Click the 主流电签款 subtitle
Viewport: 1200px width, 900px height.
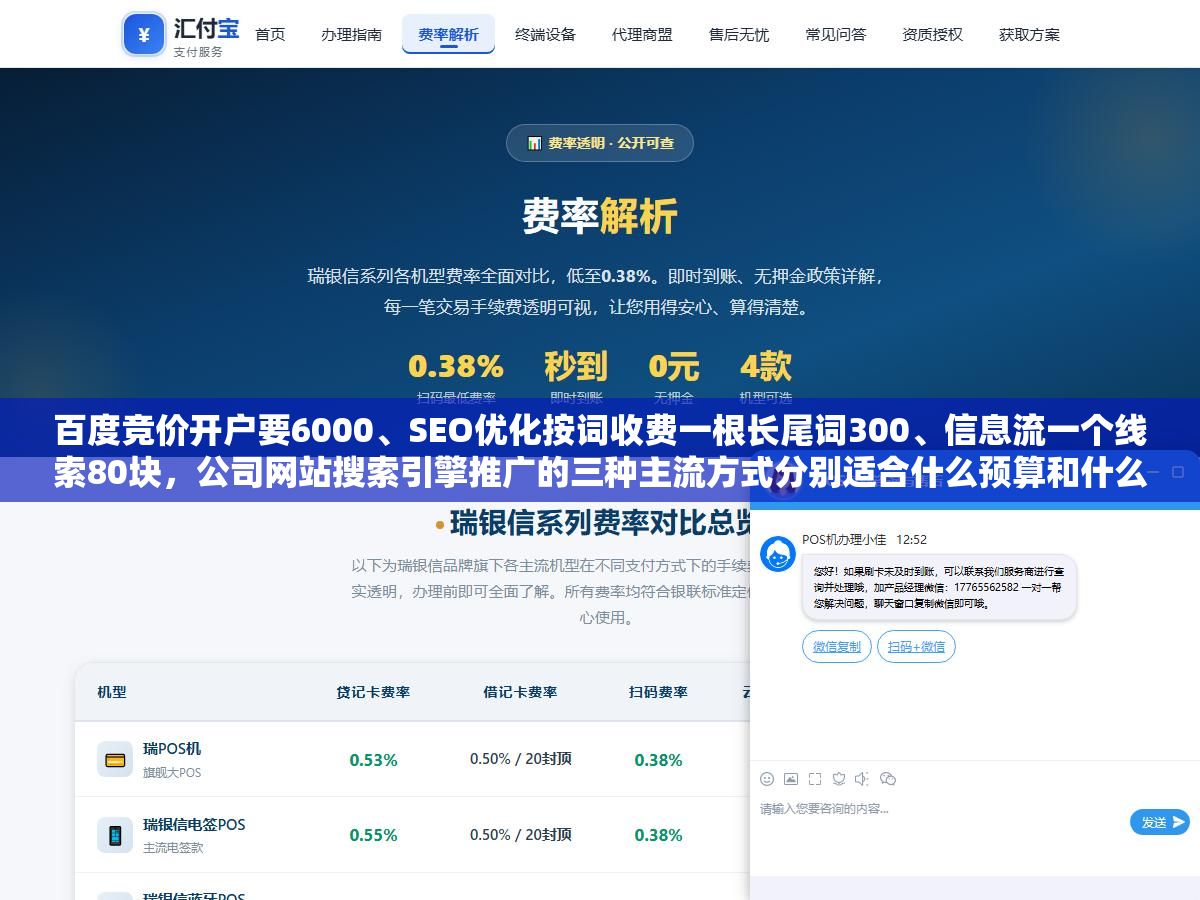tap(173, 847)
